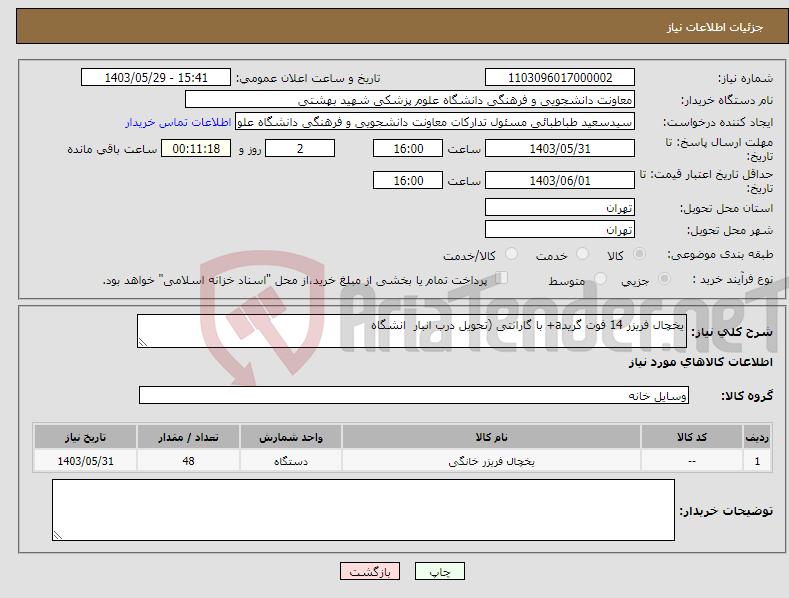This screenshot has height=598, width=789.
Task: Click the تاریخ نیاز column header
Action: (x=86, y=437)
